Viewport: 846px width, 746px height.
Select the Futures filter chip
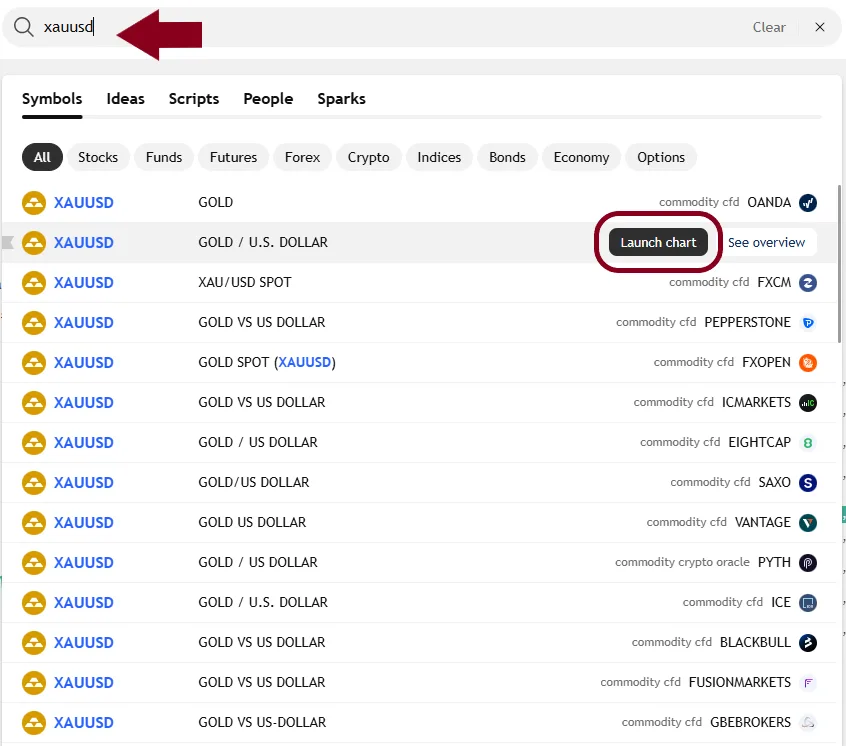tap(233, 157)
